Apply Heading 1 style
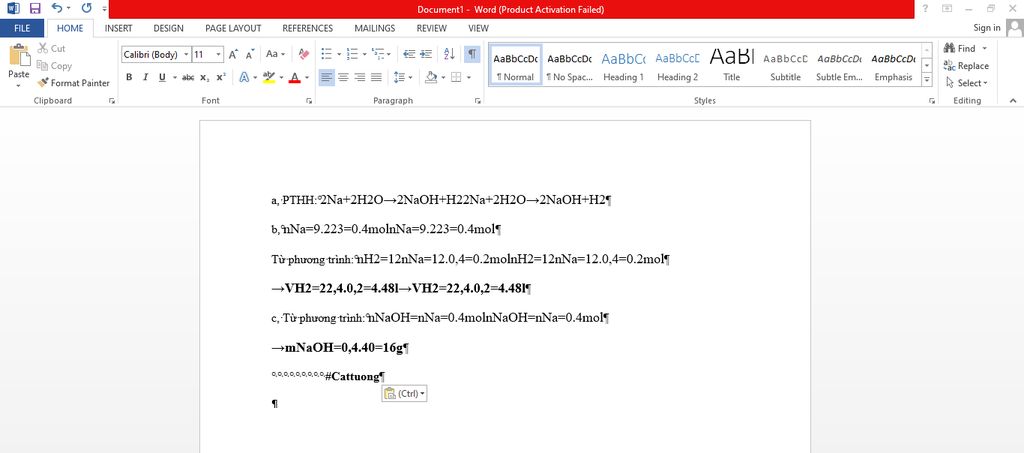 (x=623, y=65)
